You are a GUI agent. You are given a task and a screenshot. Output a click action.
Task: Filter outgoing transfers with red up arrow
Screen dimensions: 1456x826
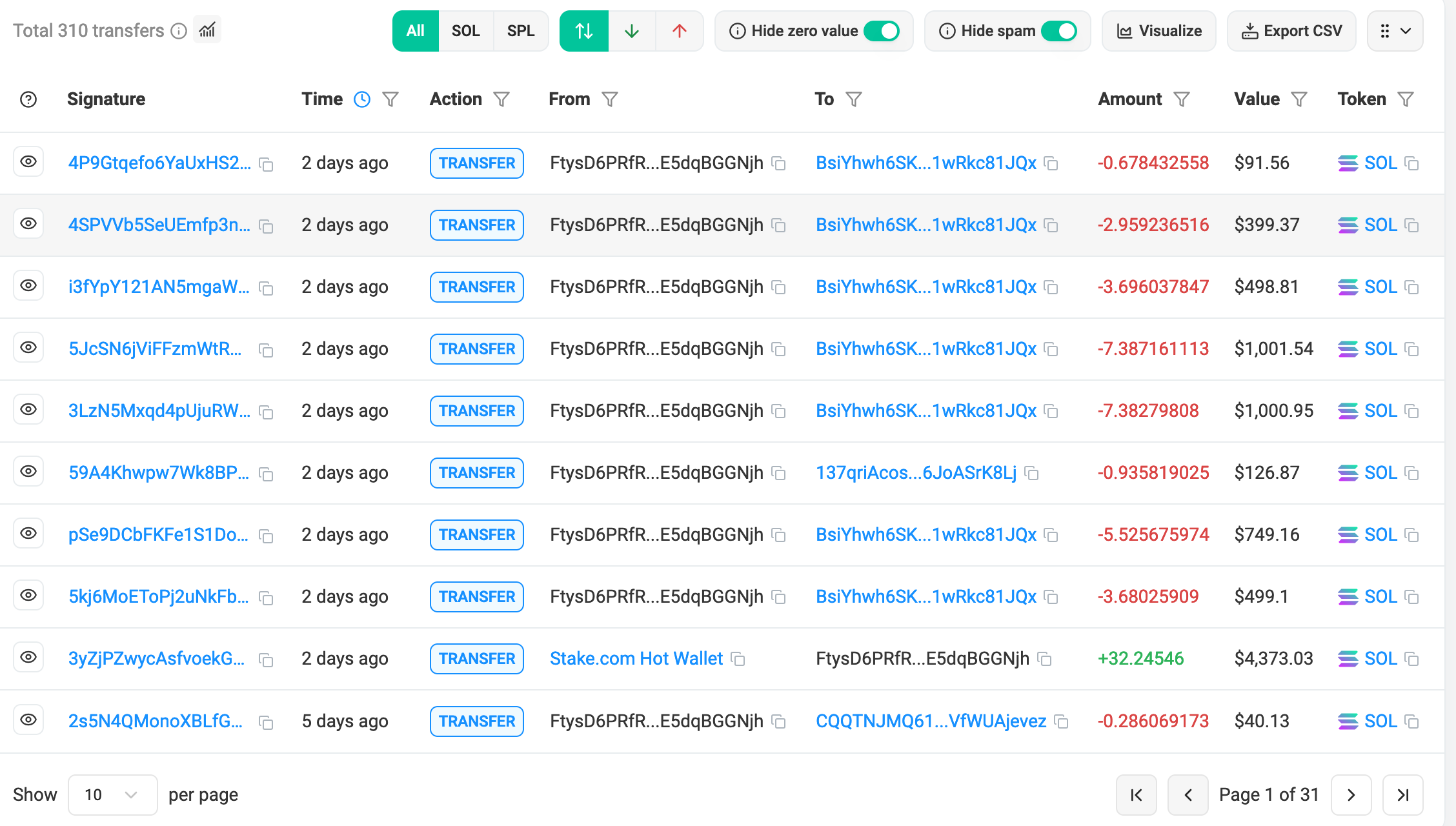[x=680, y=31]
